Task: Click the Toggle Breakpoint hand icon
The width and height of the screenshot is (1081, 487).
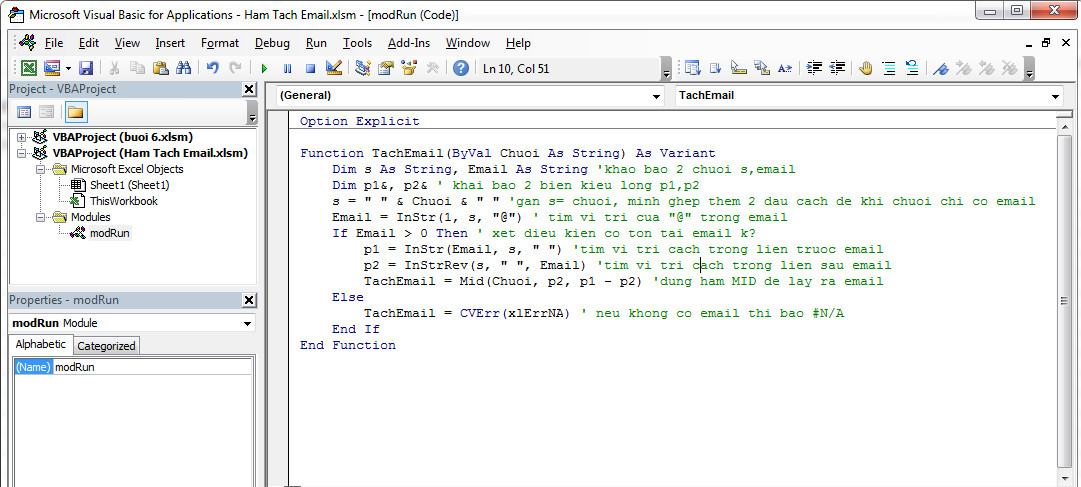Action: coord(865,68)
